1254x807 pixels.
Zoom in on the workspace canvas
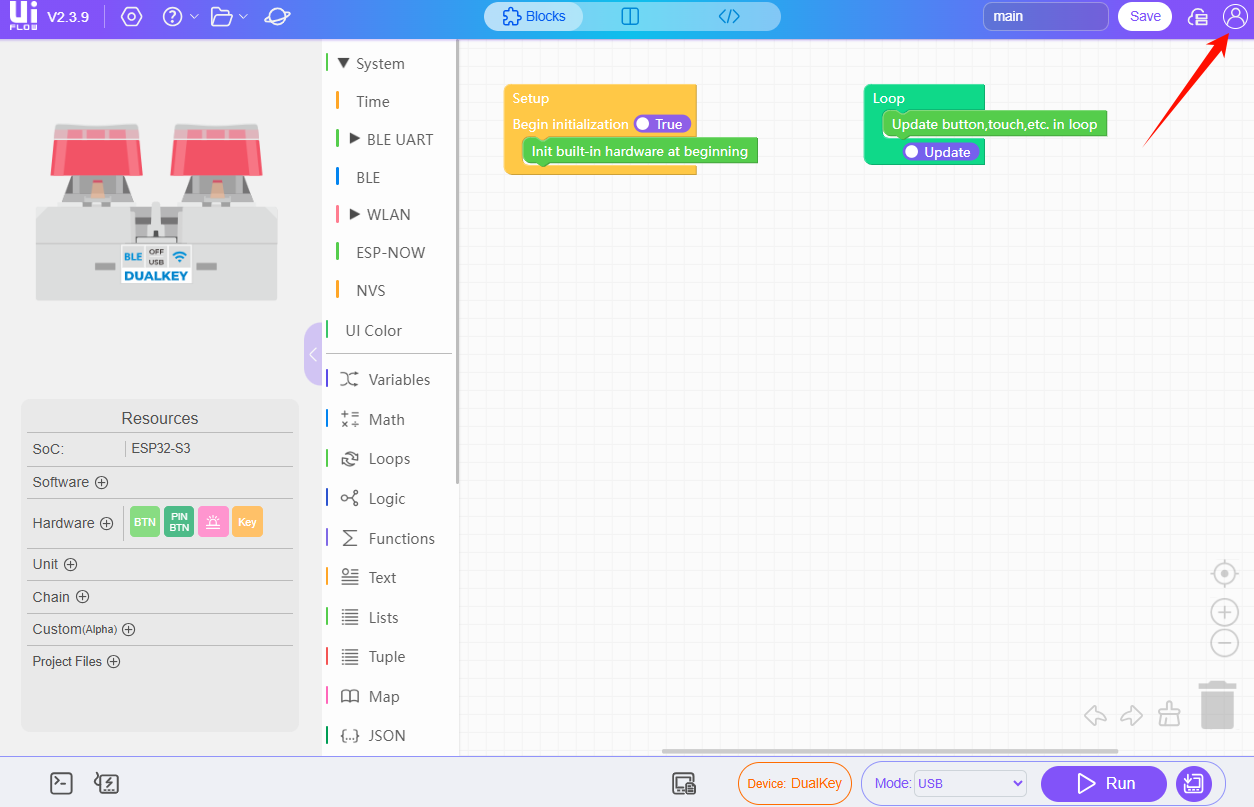[x=1224, y=612]
